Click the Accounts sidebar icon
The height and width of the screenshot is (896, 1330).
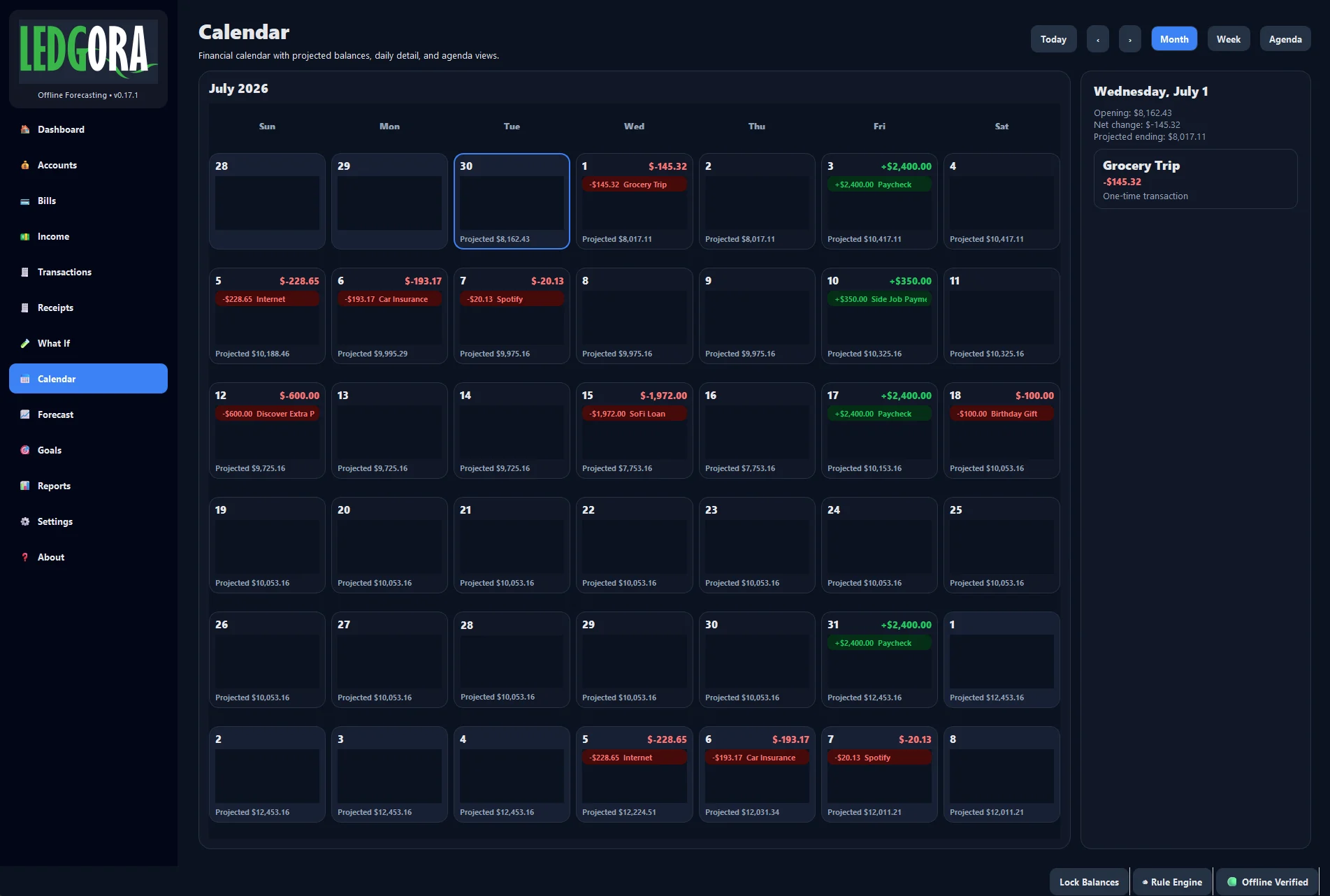pyautogui.click(x=25, y=165)
